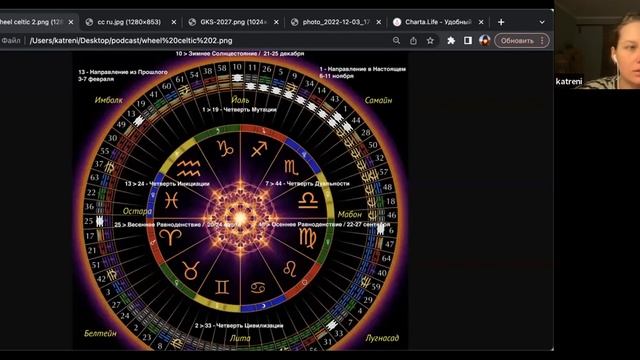
Task: Click the Самайн label
Action: pos(378,100)
